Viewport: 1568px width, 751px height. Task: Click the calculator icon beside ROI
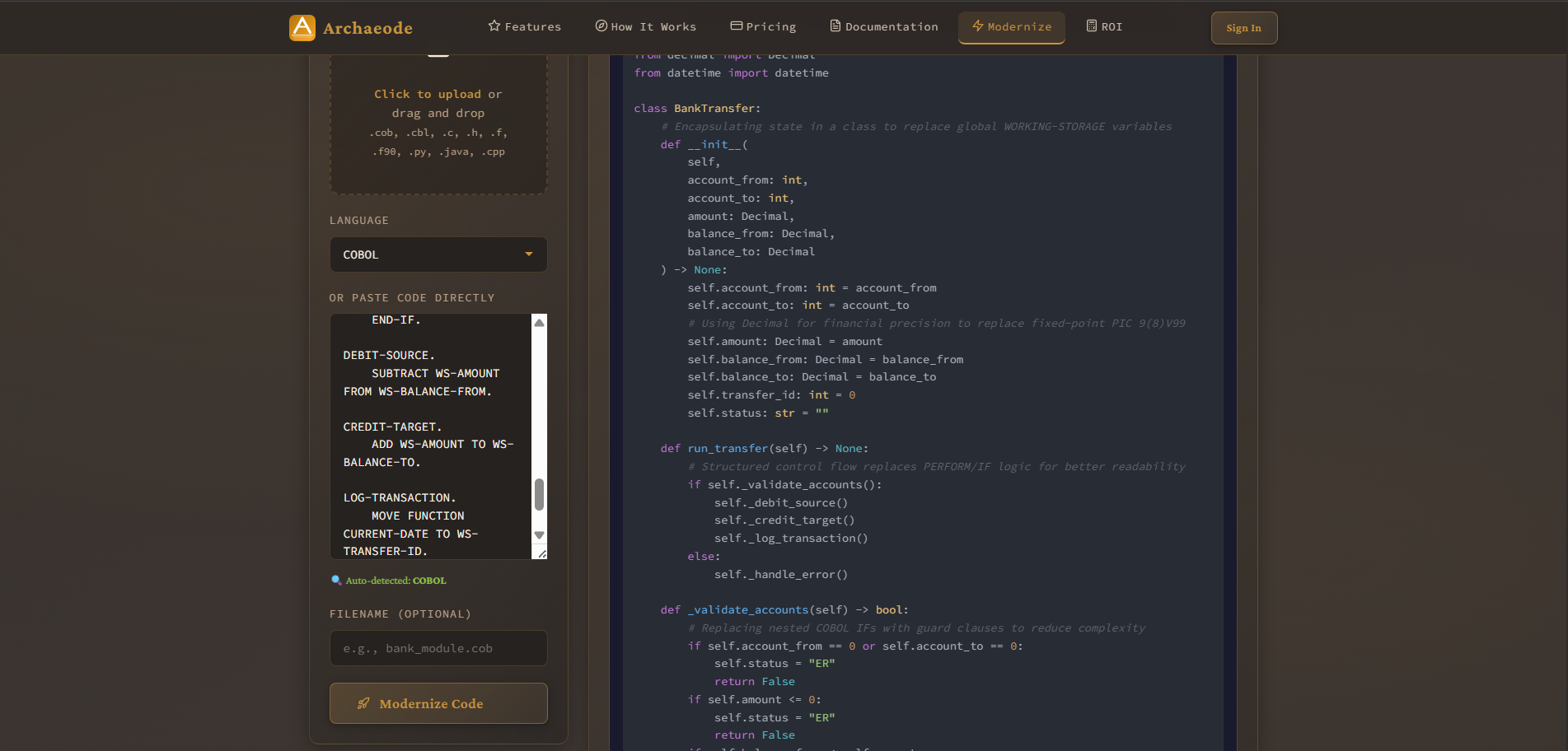pyautogui.click(x=1092, y=26)
